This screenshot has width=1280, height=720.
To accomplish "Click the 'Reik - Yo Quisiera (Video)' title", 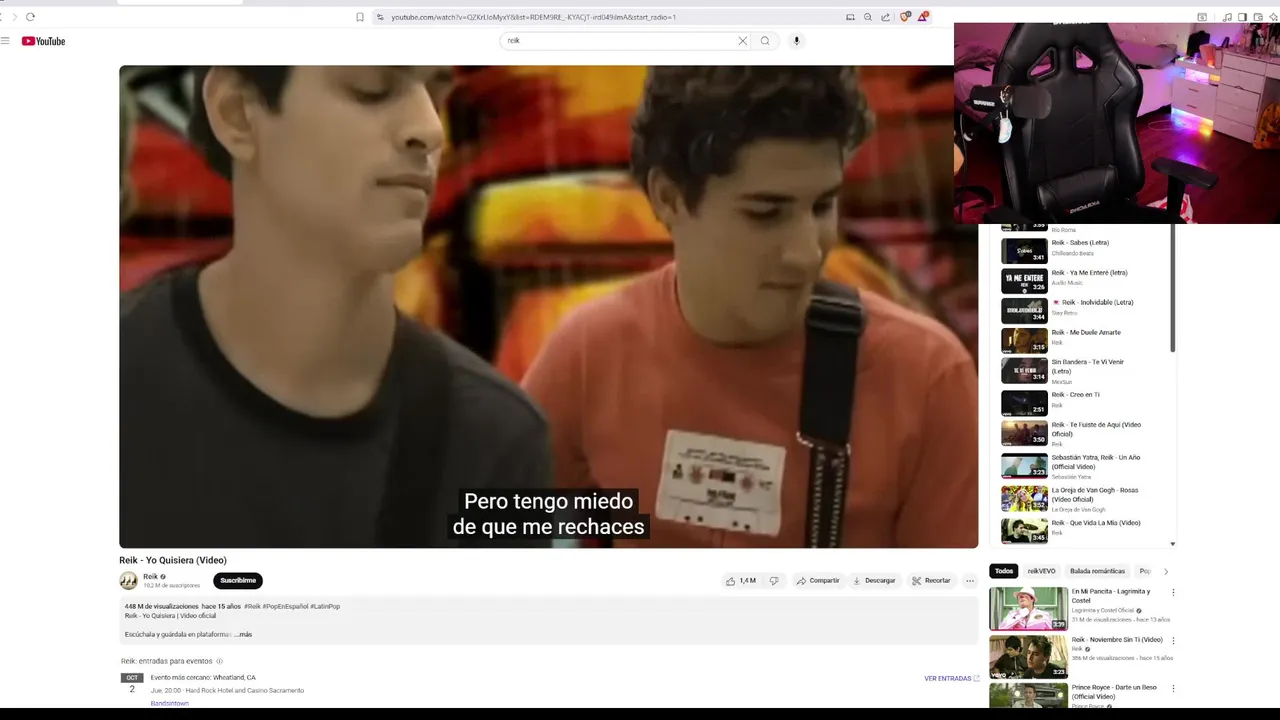I will [173, 560].
